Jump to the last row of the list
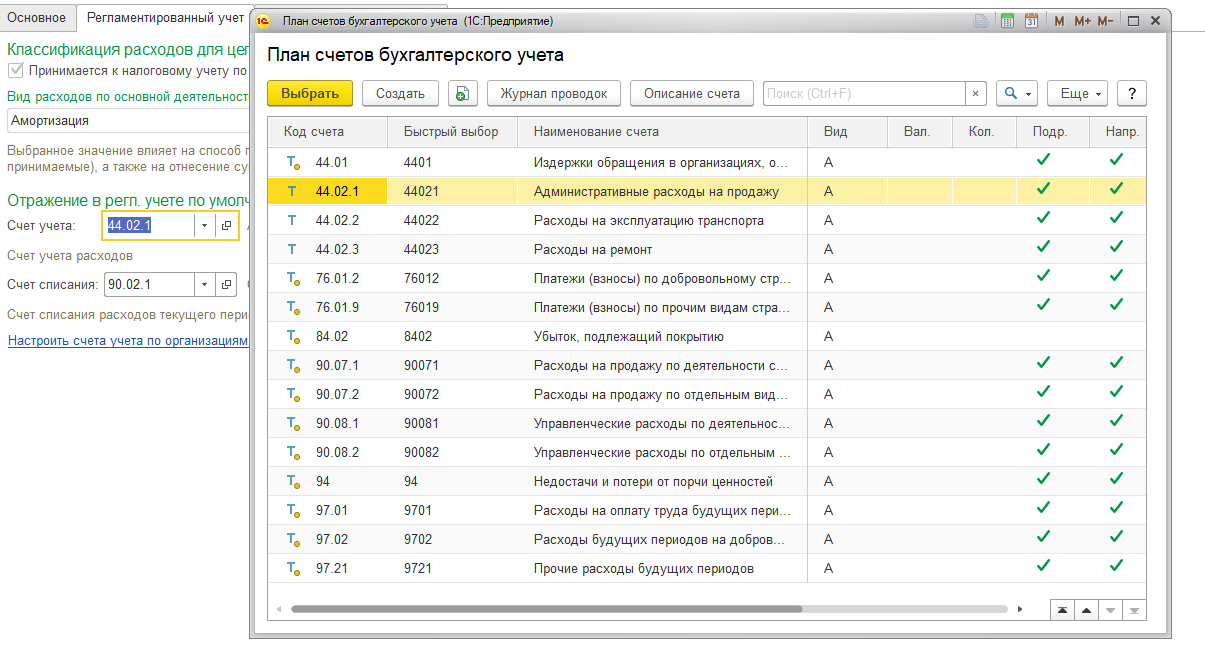The width and height of the screenshot is (1205, 648). pyautogui.click(x=1134, y=610)
